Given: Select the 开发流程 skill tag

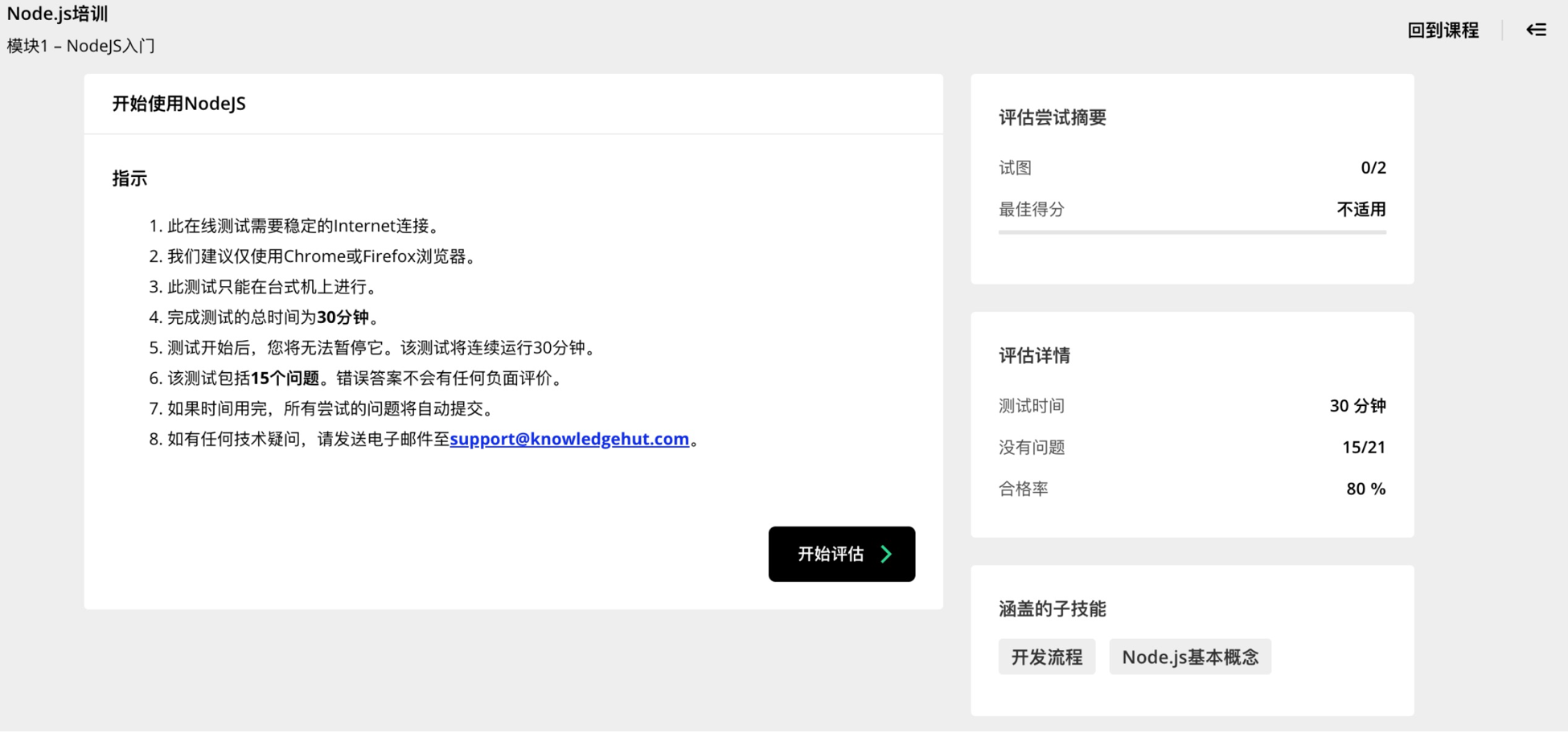Looking at the screenshot, I should (x=1046, y=657).
